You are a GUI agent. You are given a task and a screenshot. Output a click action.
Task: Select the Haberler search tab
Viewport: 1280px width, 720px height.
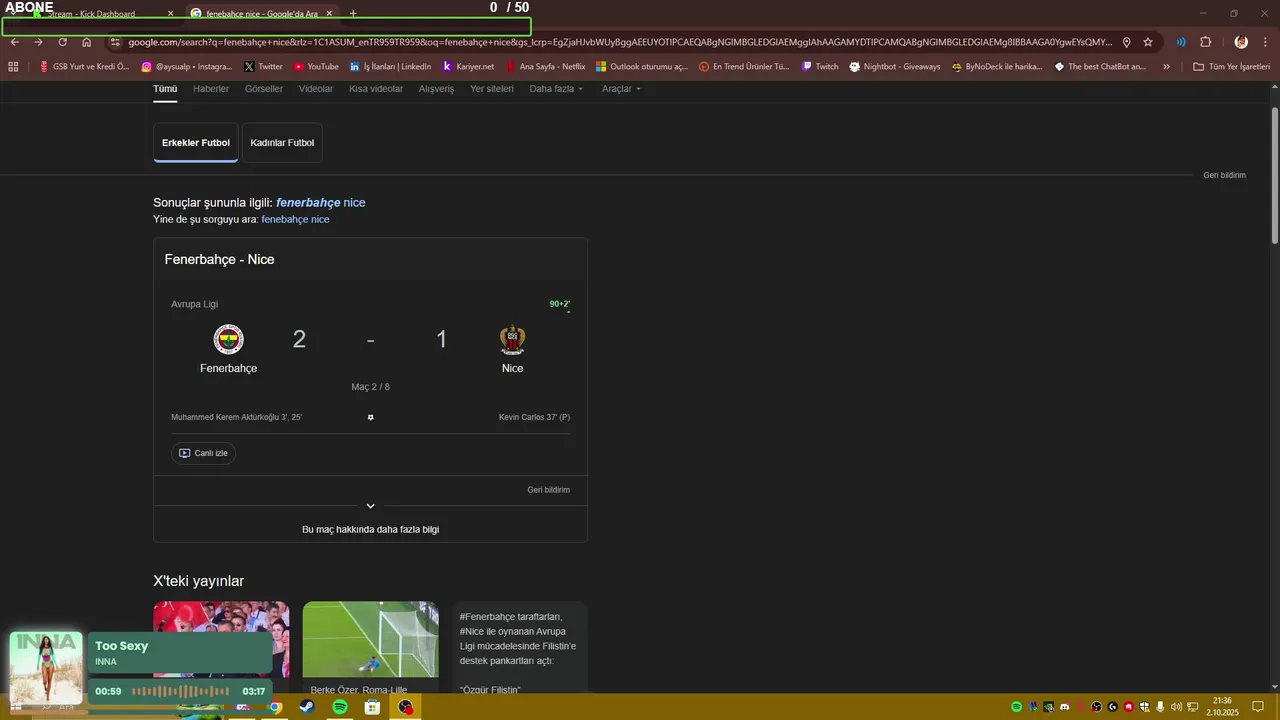[211, 89]
